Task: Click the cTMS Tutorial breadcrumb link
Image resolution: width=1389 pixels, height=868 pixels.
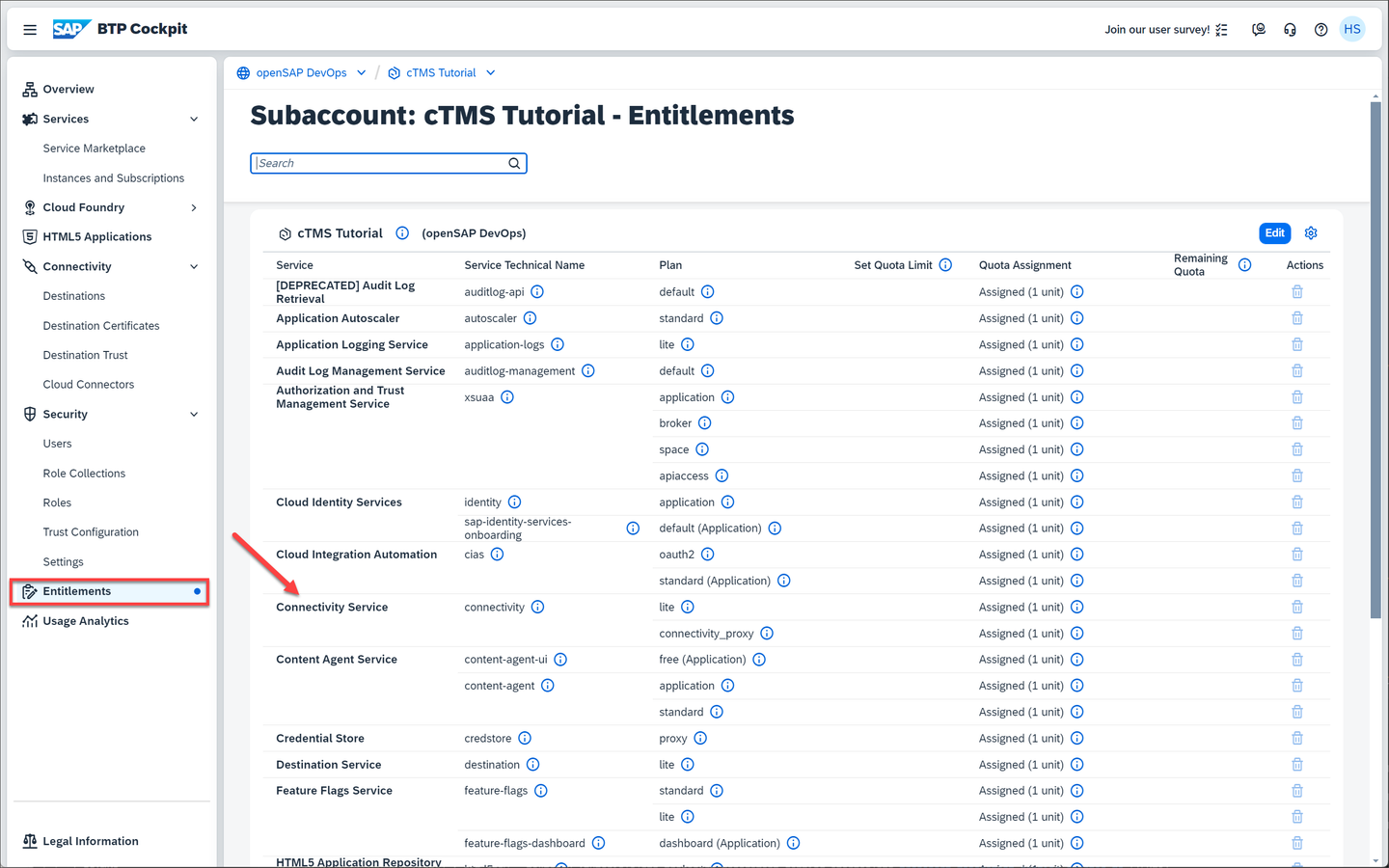Action: 441,73
